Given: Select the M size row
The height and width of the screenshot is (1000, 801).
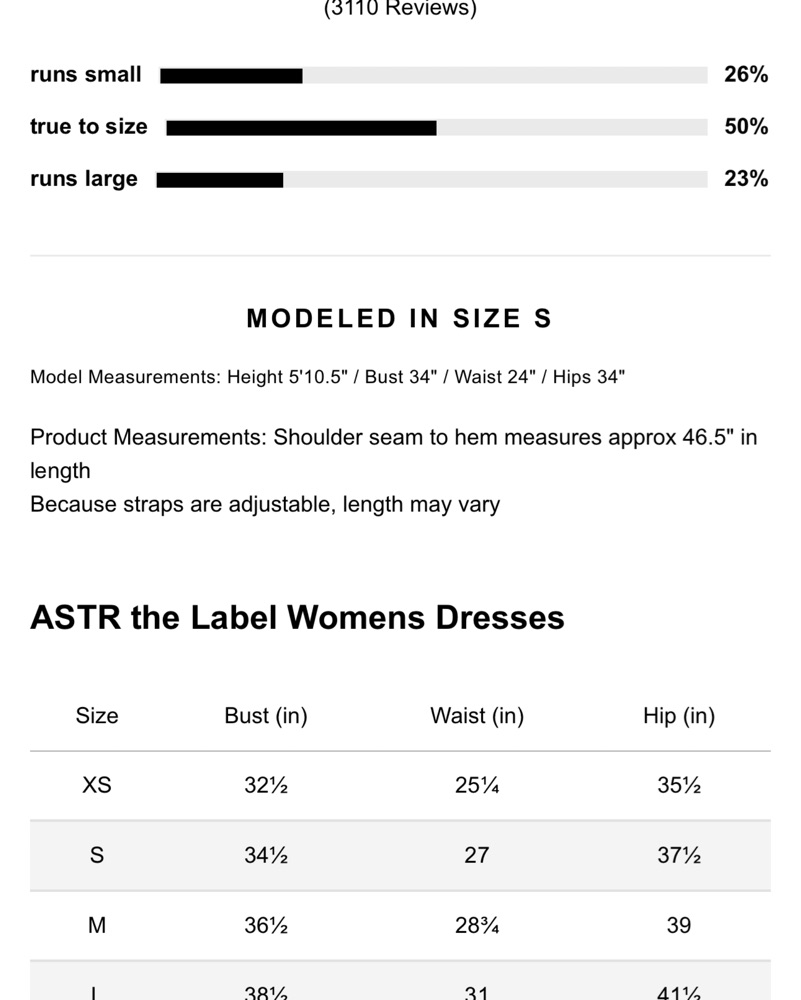Looking at the screenshot, I should click(400, 925).
